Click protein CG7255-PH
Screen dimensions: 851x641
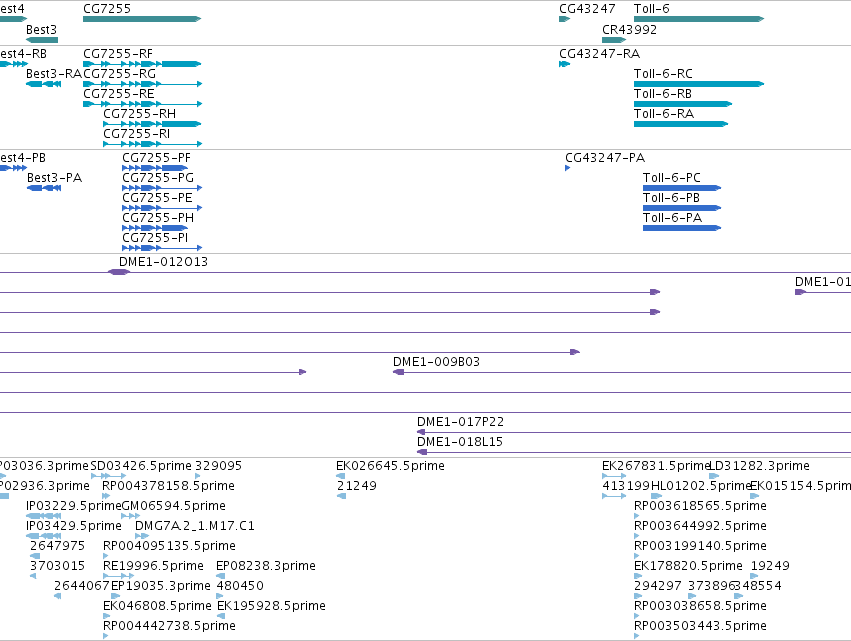coord(155,228)
